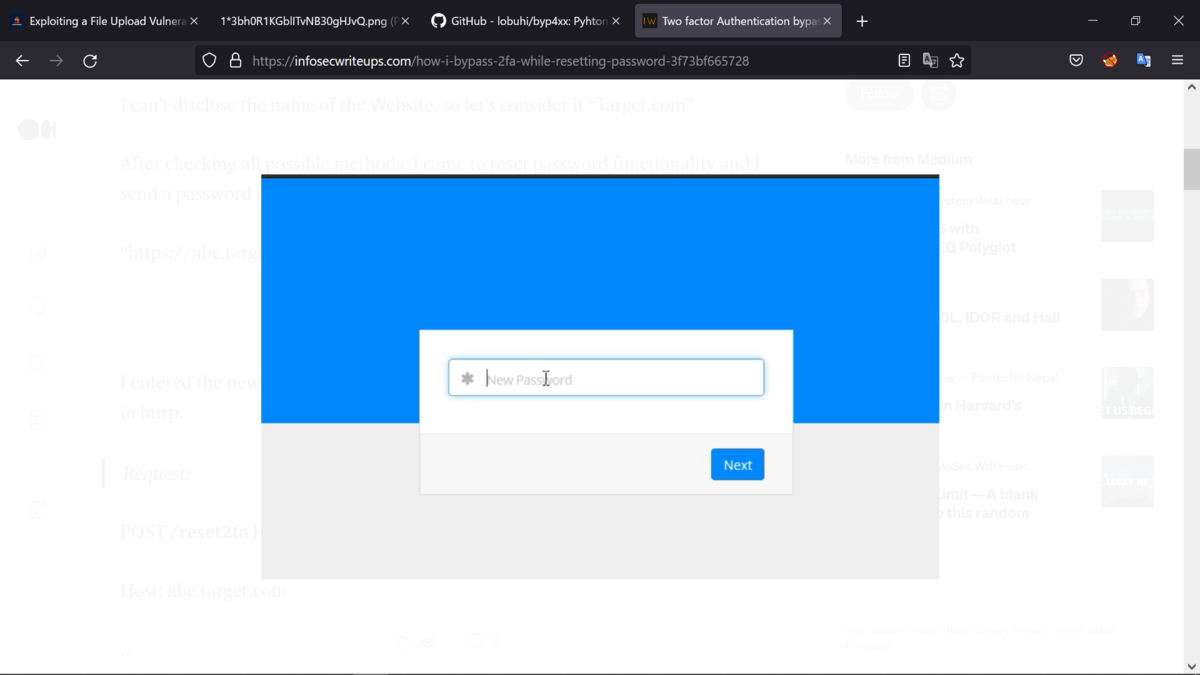The image size is (1200, 675).
Task: Save the page to Pocket
Action: point(1076,60)
